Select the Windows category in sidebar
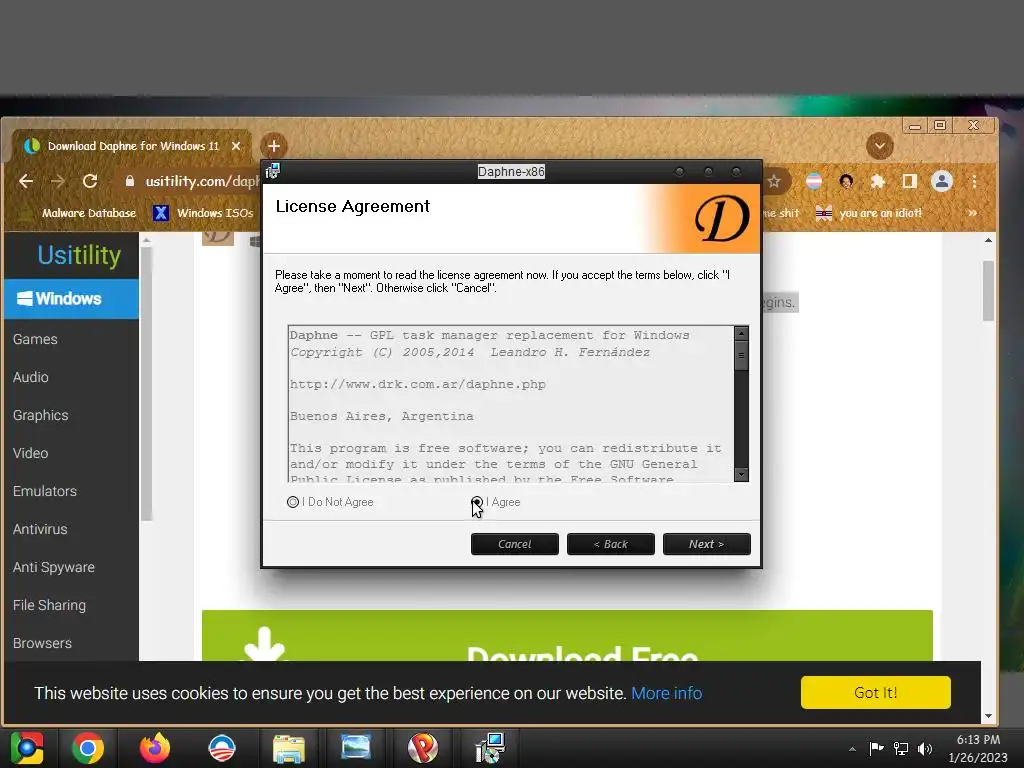This screenshot has width=1024, height=768. pyautogui.click(x=71, y=298)
